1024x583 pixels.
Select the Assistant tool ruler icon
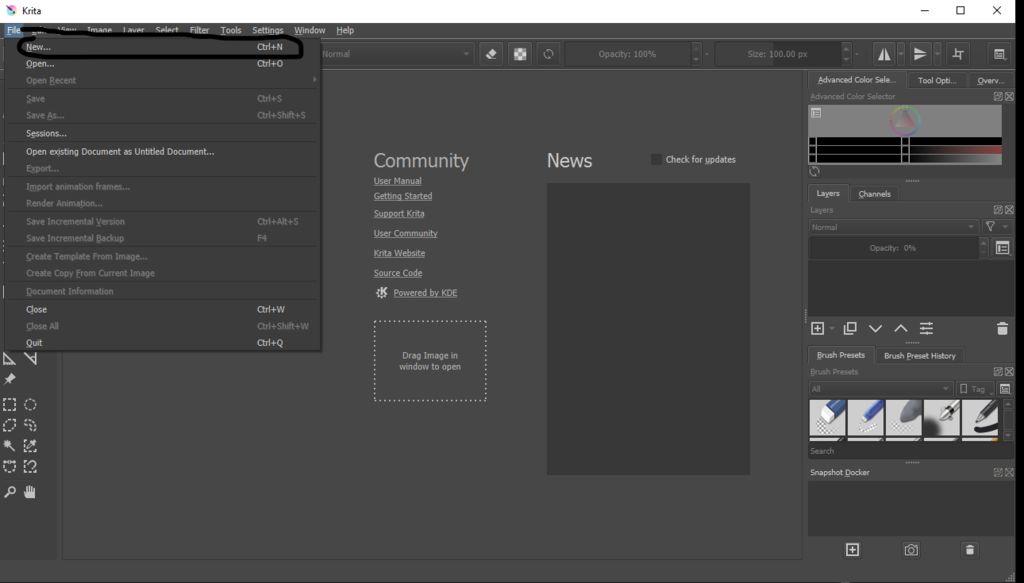[x=9, y=359]
